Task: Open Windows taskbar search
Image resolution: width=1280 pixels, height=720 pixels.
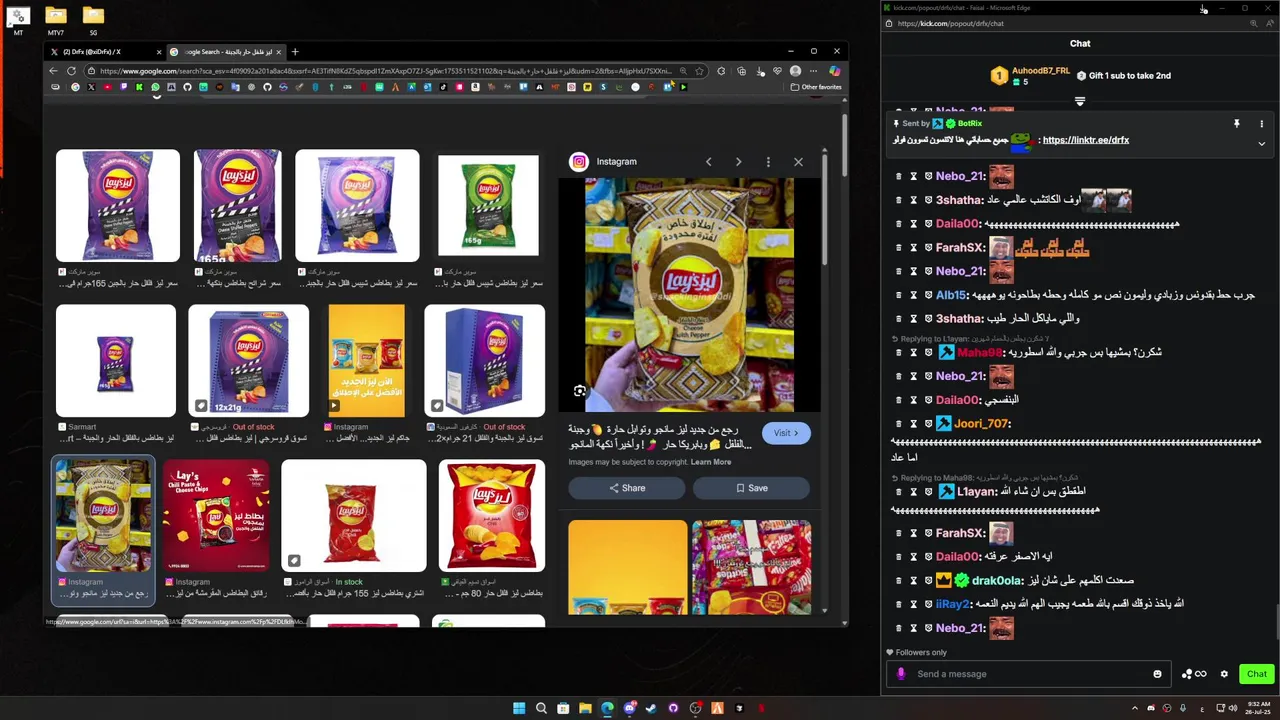Action: (x=541, y=708)
